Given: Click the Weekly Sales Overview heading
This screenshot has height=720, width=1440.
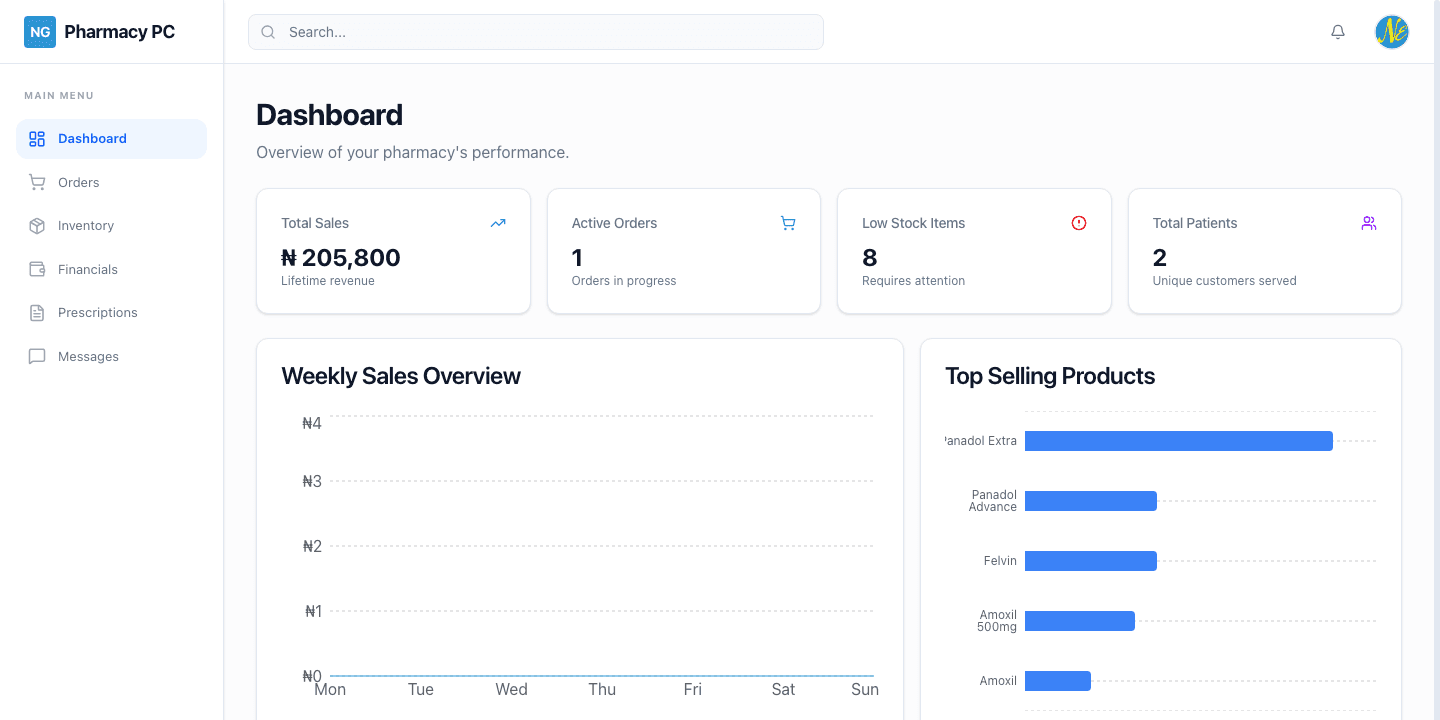Looking at the screenshot, I should tap(401, 376).
